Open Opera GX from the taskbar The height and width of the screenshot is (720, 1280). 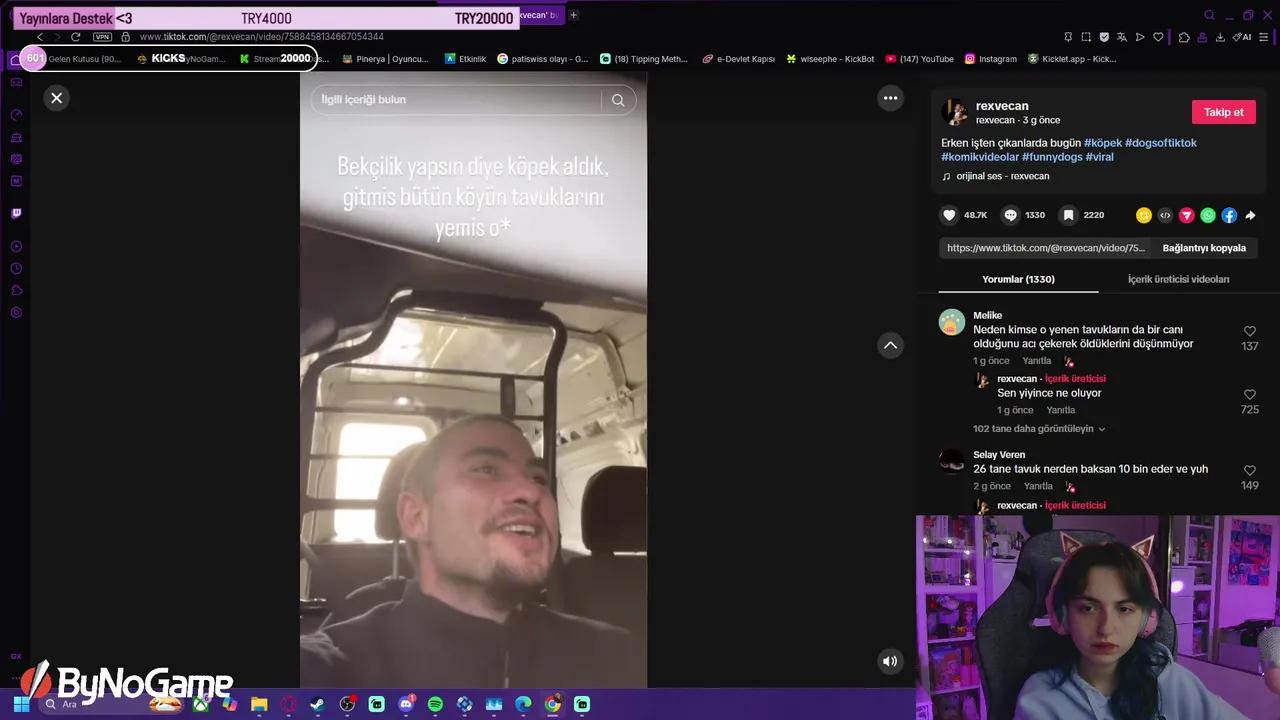(x=289, y=704)
